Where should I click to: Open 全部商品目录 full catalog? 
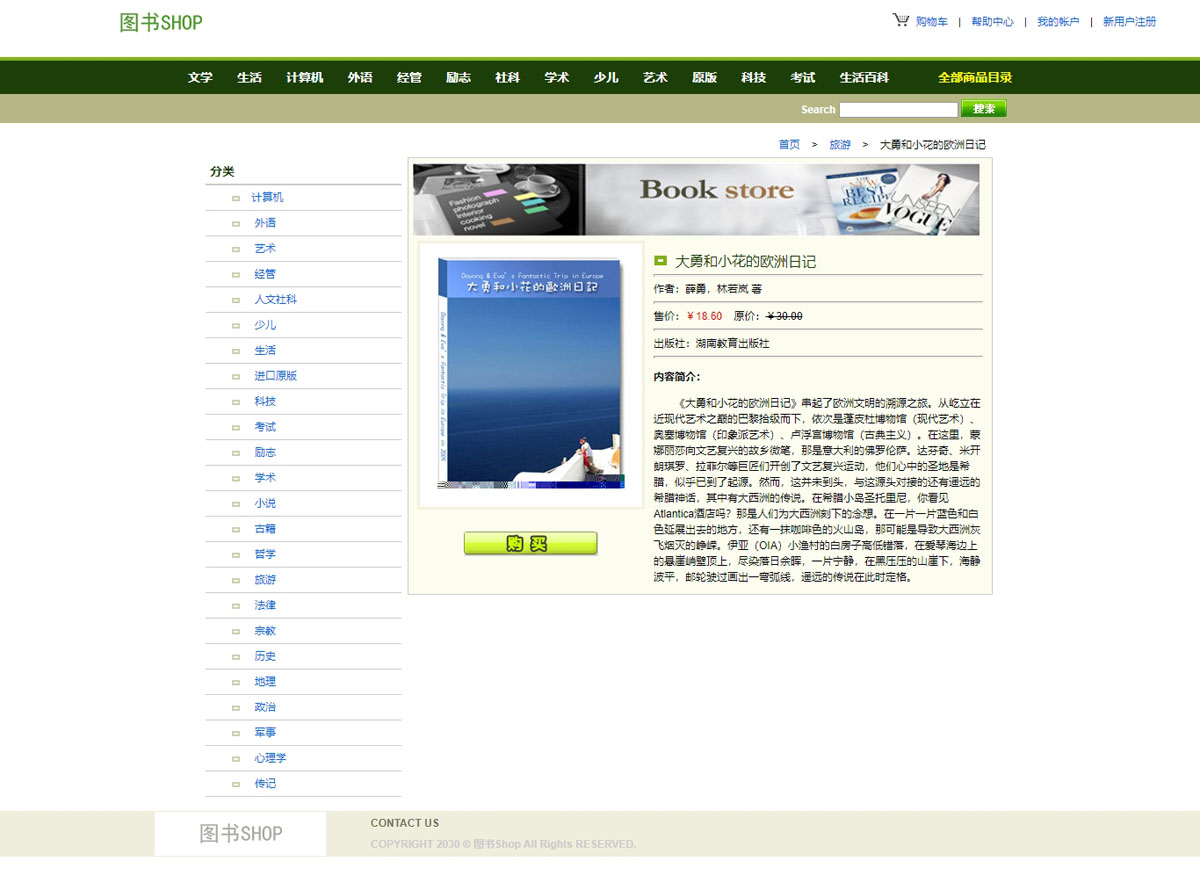click(975, 78)
